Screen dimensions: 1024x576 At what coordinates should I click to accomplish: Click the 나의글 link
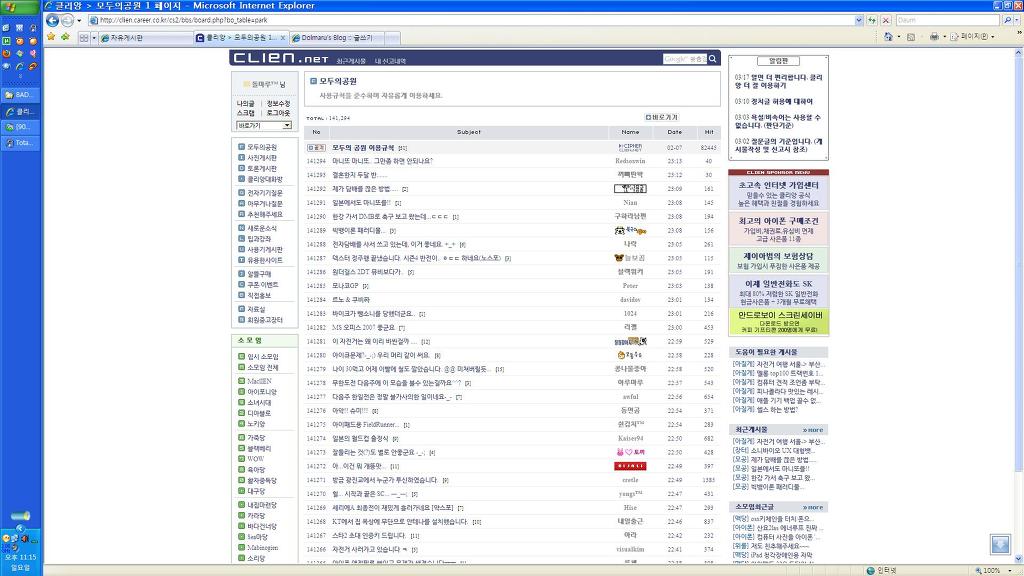[x=246, y=104]
